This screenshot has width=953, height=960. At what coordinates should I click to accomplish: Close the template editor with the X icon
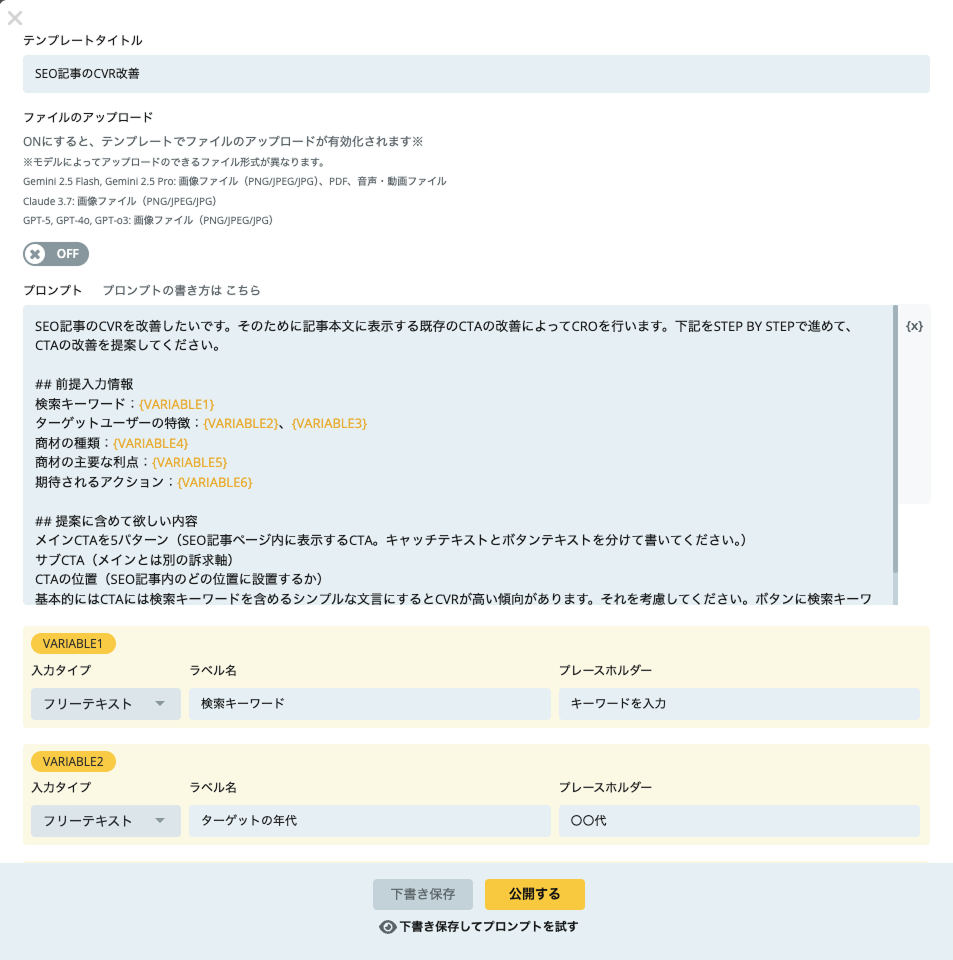point(15,17)
